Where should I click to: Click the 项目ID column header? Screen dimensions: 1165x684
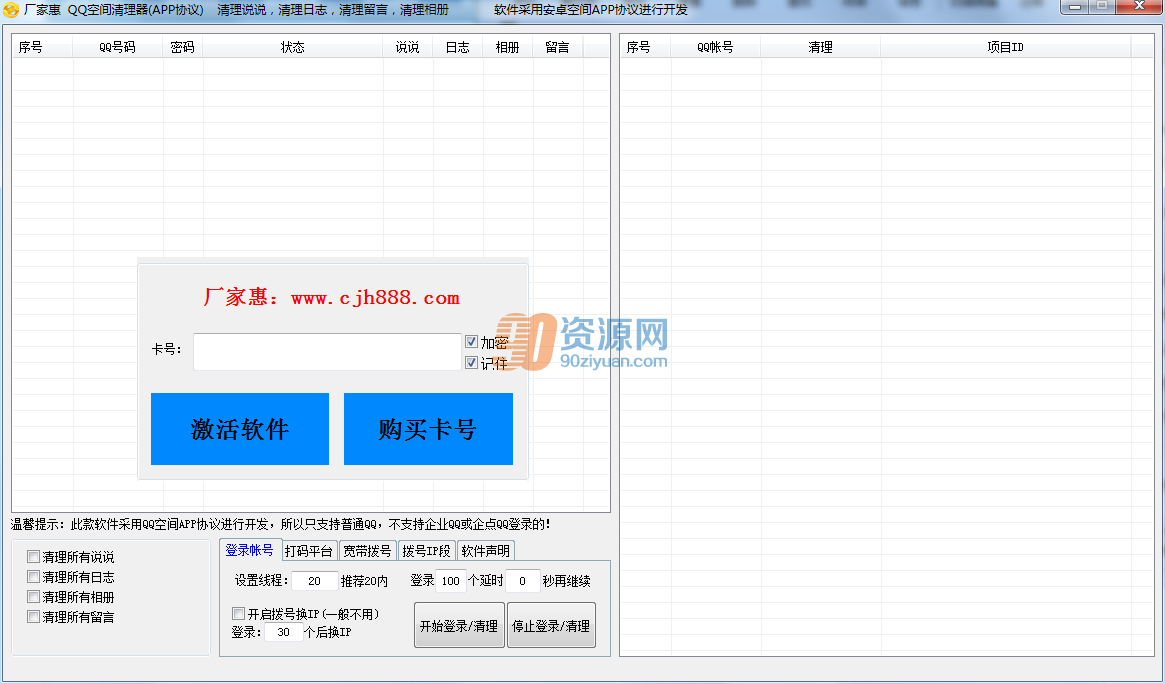click(x=1005, y=47)
